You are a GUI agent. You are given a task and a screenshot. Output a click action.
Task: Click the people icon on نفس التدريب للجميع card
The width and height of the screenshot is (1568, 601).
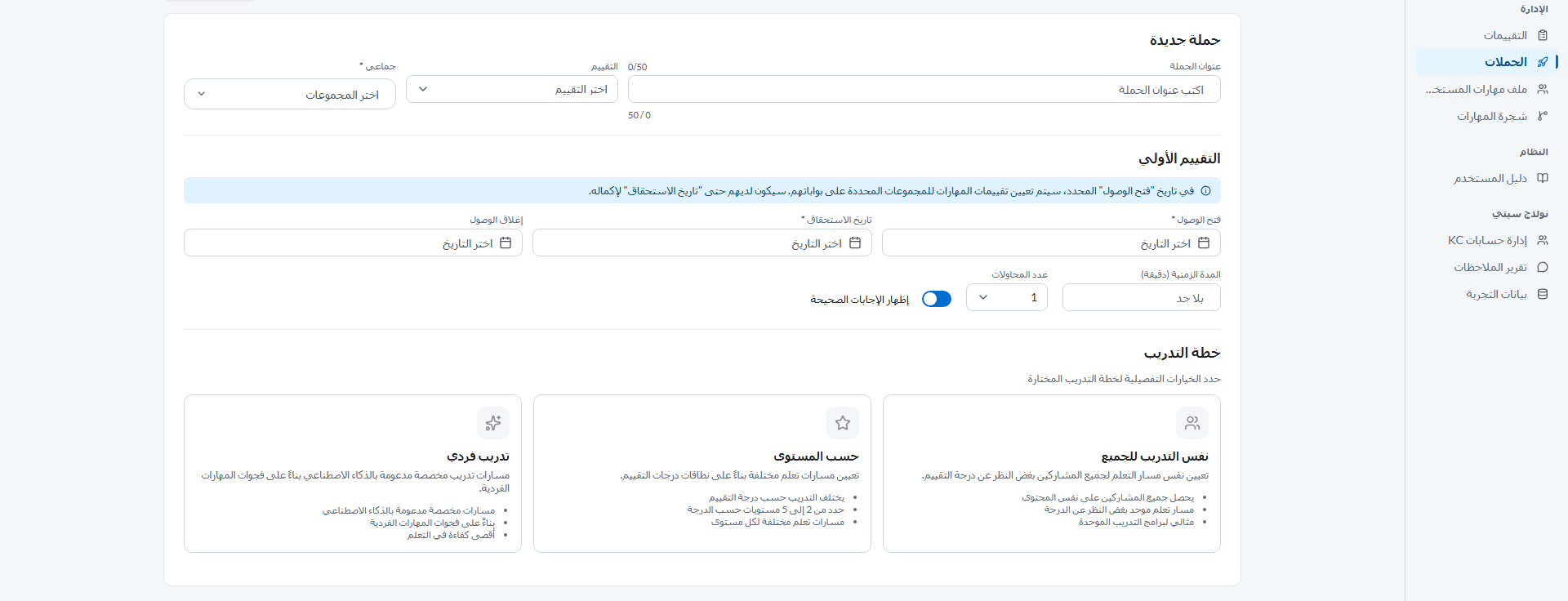point(1192,423)
